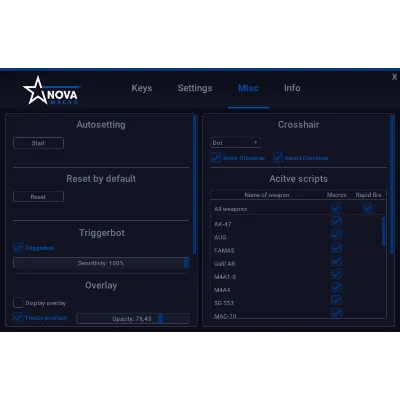Viewport: 400px width, 400px height.
Task: Toggle the Triggerbot checkbox
Action: click(x=18, y=248)
